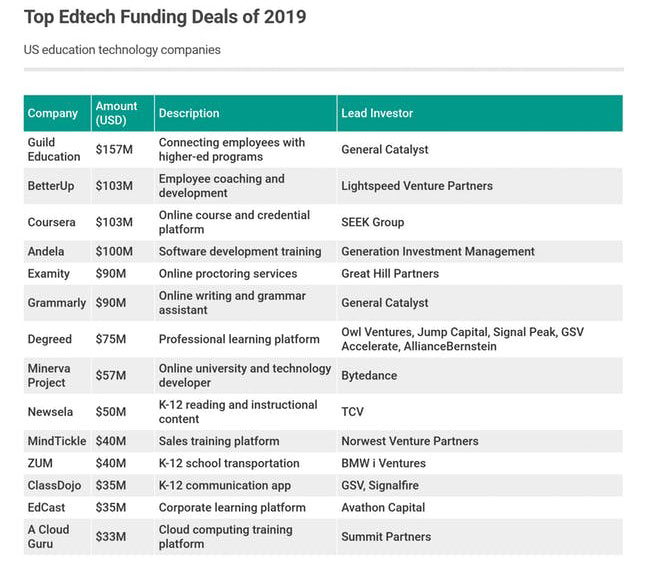Click the Owl Ventures, Jump Capital investor cell
Image resolution: width=648 pixels, height=566 pixels.
pyautogui.click(x=480, y=339)
